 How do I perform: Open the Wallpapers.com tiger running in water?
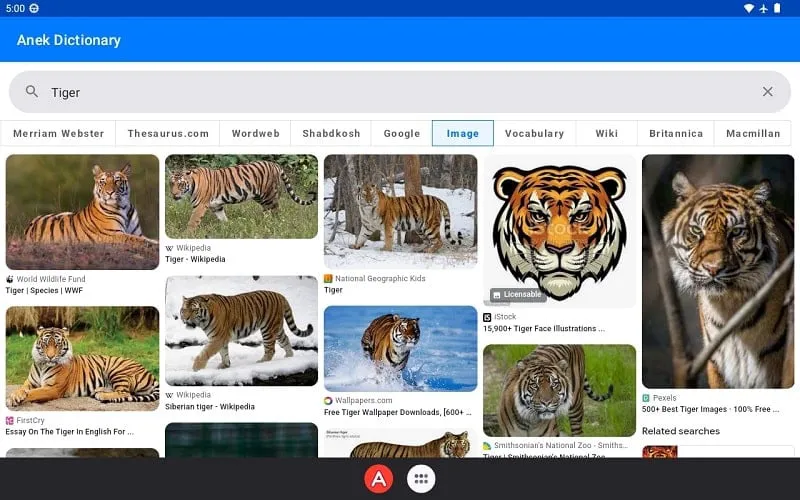click(x=401, y=348)
